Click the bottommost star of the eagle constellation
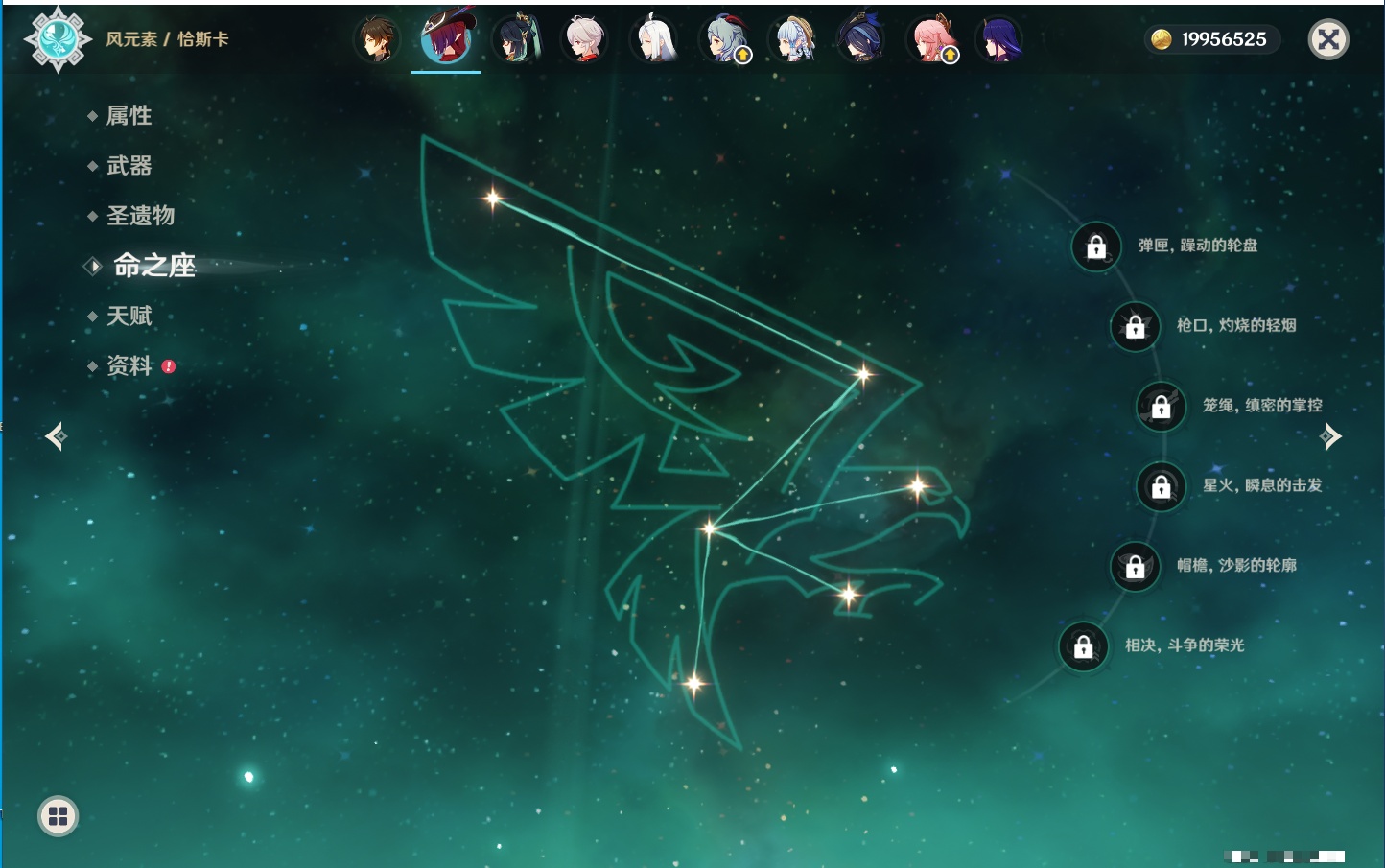 [693, 684]
